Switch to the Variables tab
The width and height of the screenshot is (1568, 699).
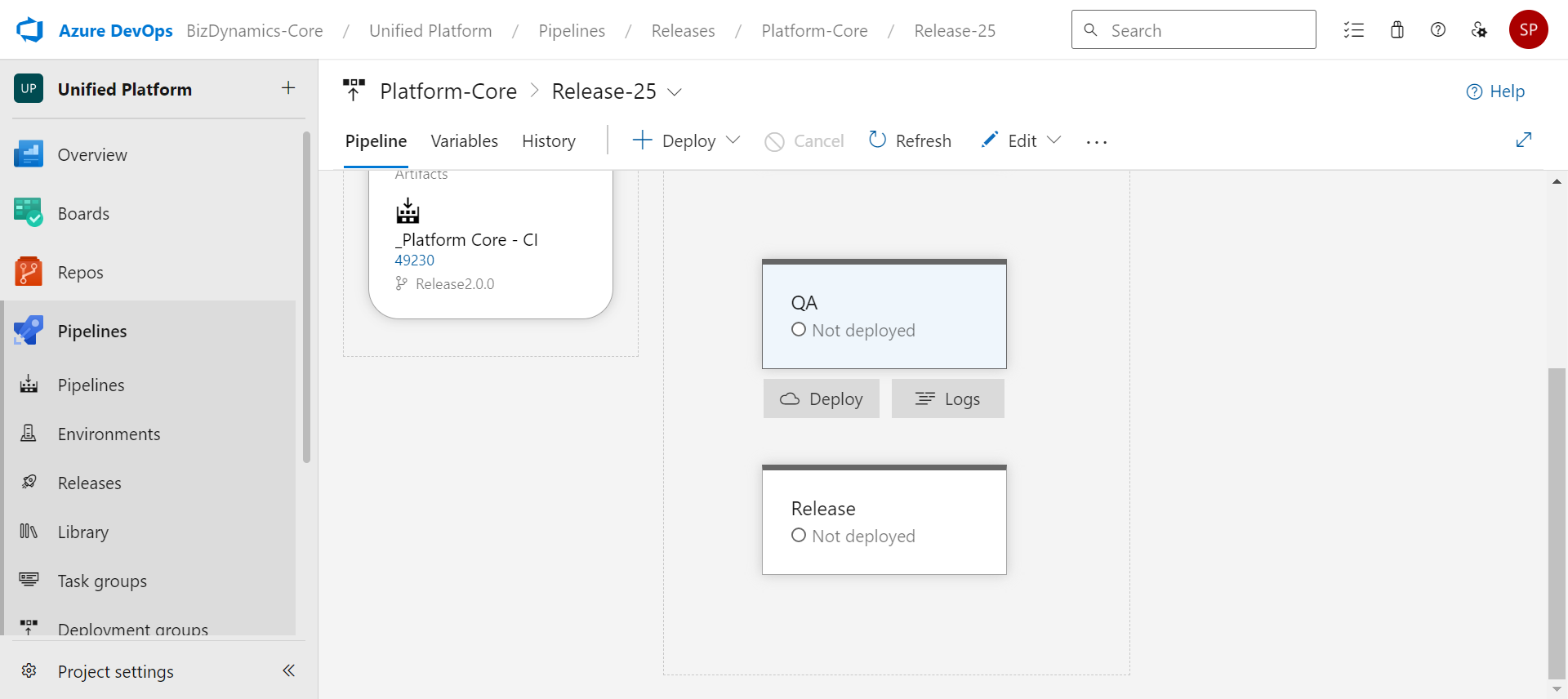click(465, 140)
